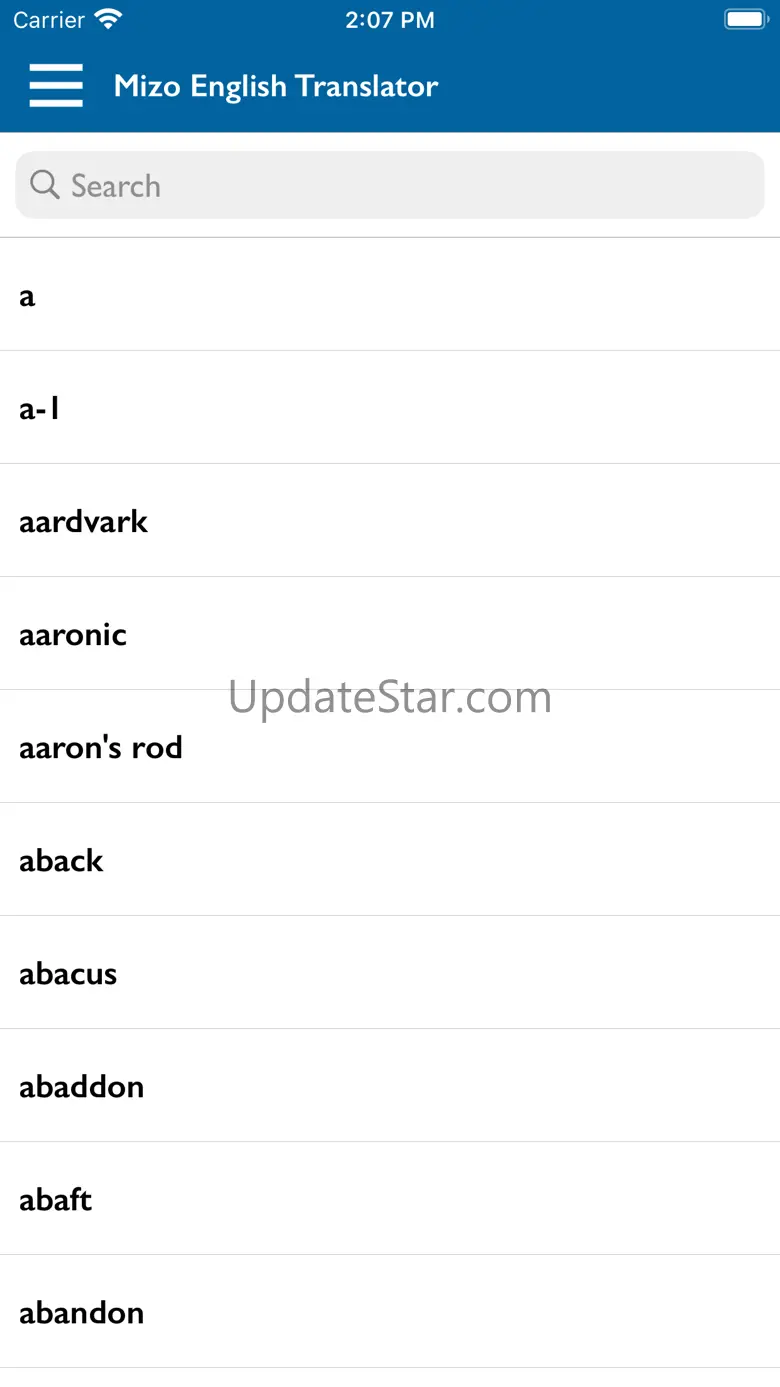
Task: Tap the magnifying glass search icon
Action: [x=45, y=184]
